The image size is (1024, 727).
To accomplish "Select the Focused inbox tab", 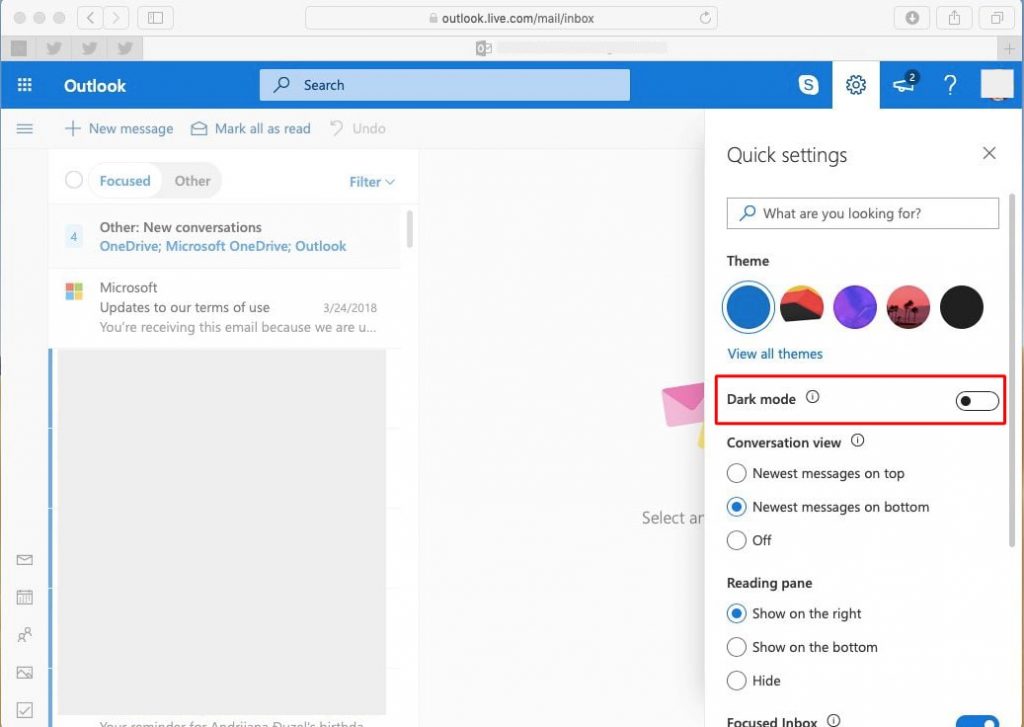I will coord(125,181).
